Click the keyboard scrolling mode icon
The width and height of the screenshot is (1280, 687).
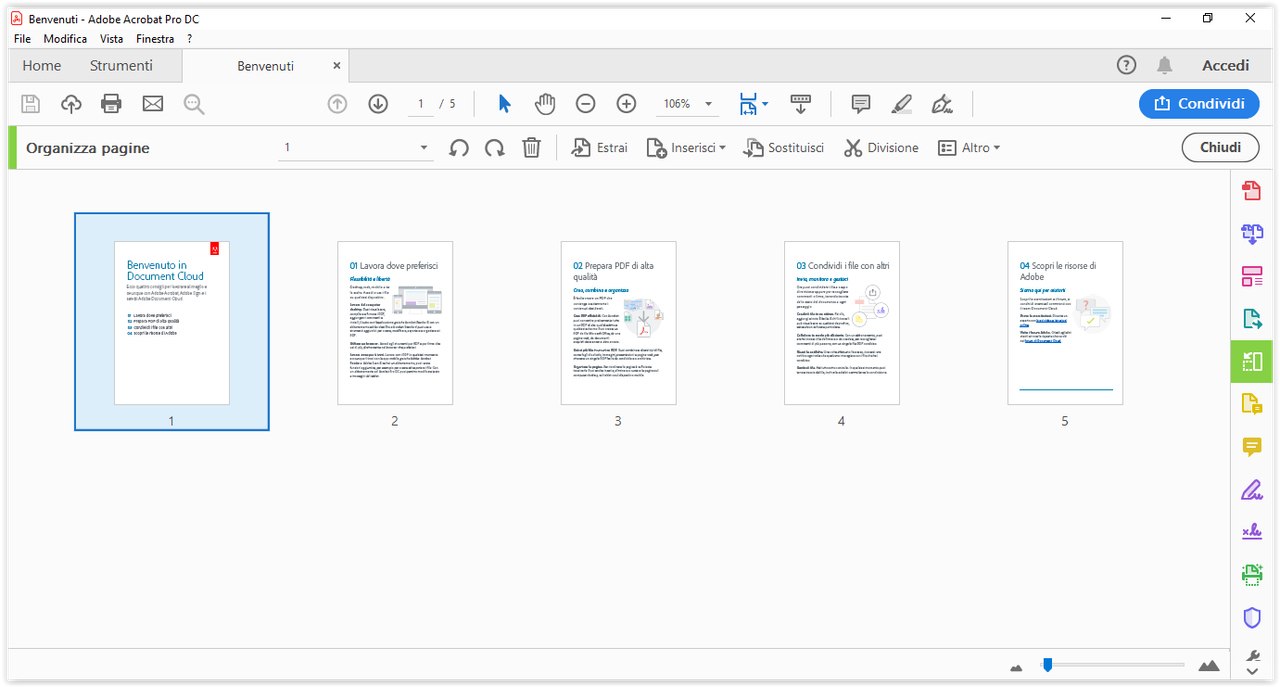800,104
